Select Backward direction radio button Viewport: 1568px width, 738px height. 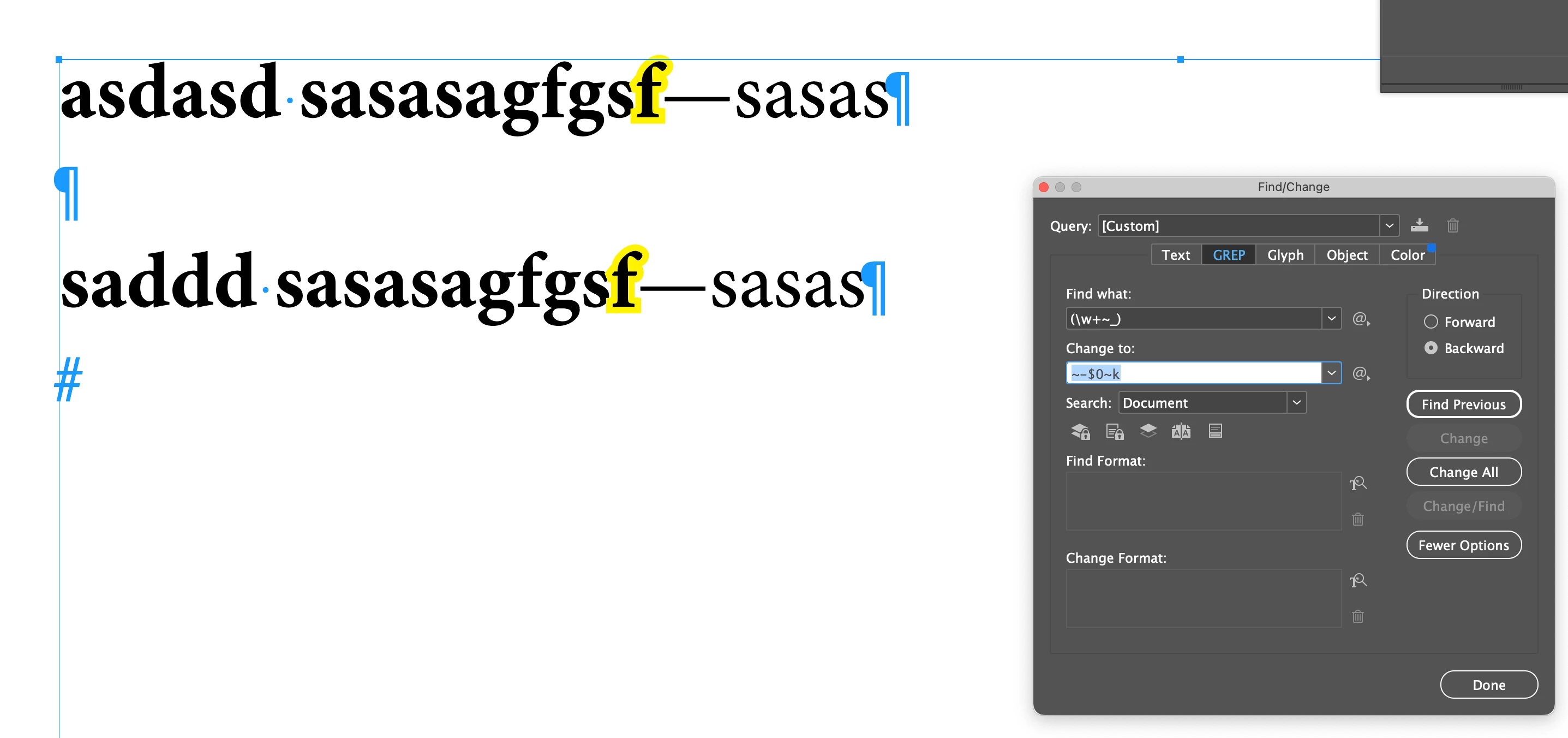[x=1431, y=348]
